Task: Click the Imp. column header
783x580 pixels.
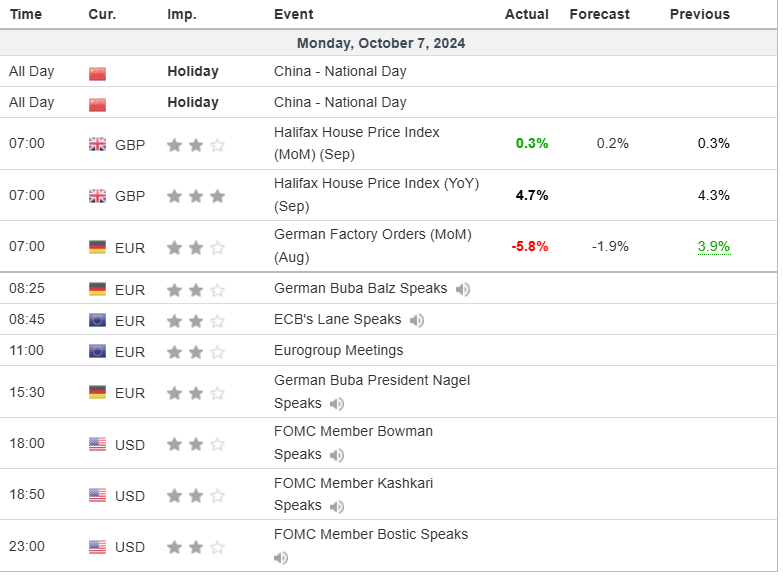Action: [x=182, y=14]
